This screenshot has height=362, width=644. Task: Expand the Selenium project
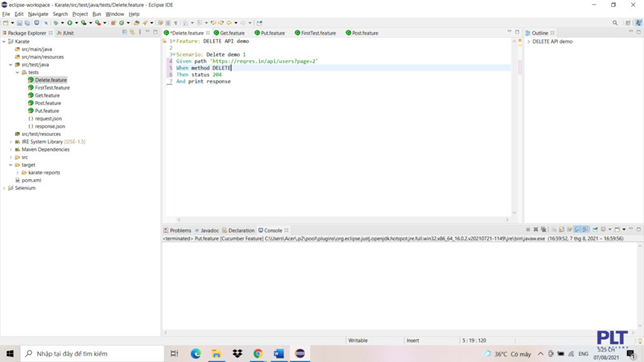point(4,188)
